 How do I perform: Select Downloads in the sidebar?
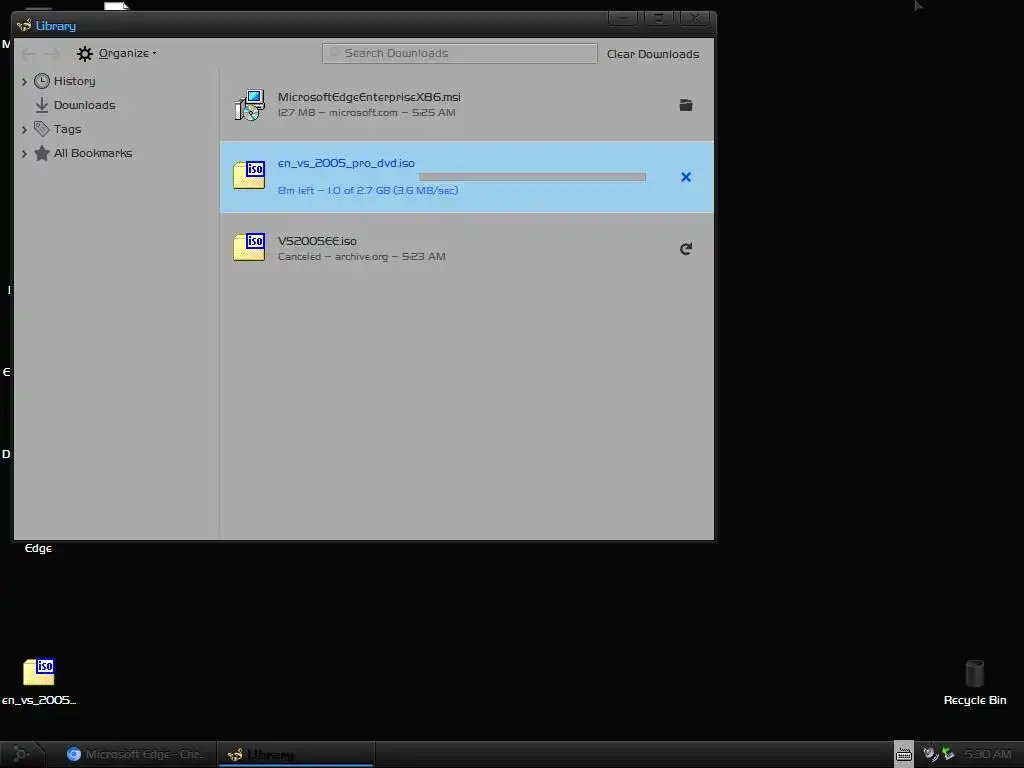click(x=84, y=105)
